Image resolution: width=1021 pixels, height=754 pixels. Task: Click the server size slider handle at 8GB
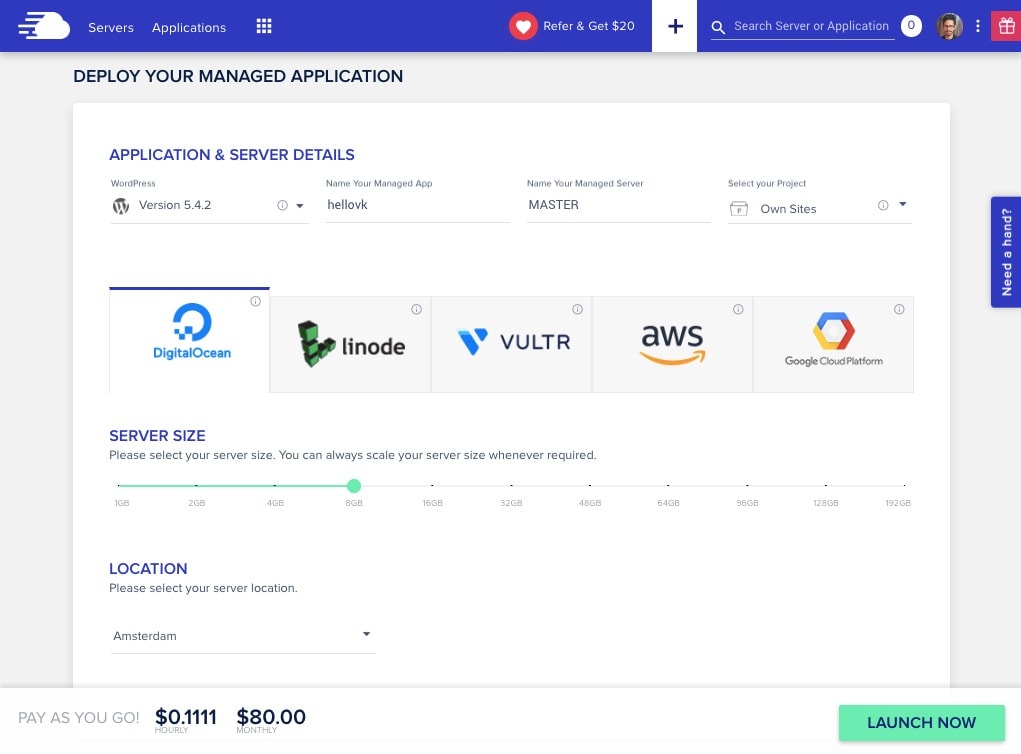pos(354,486)
